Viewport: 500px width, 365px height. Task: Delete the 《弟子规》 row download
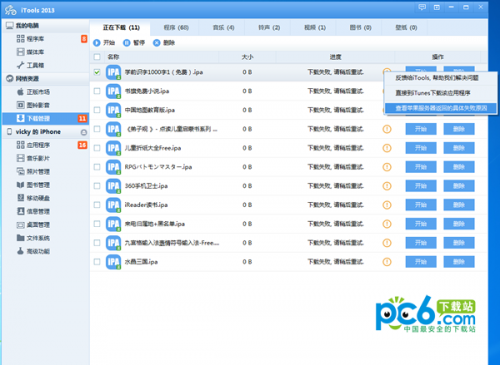(x=459, y=129)
